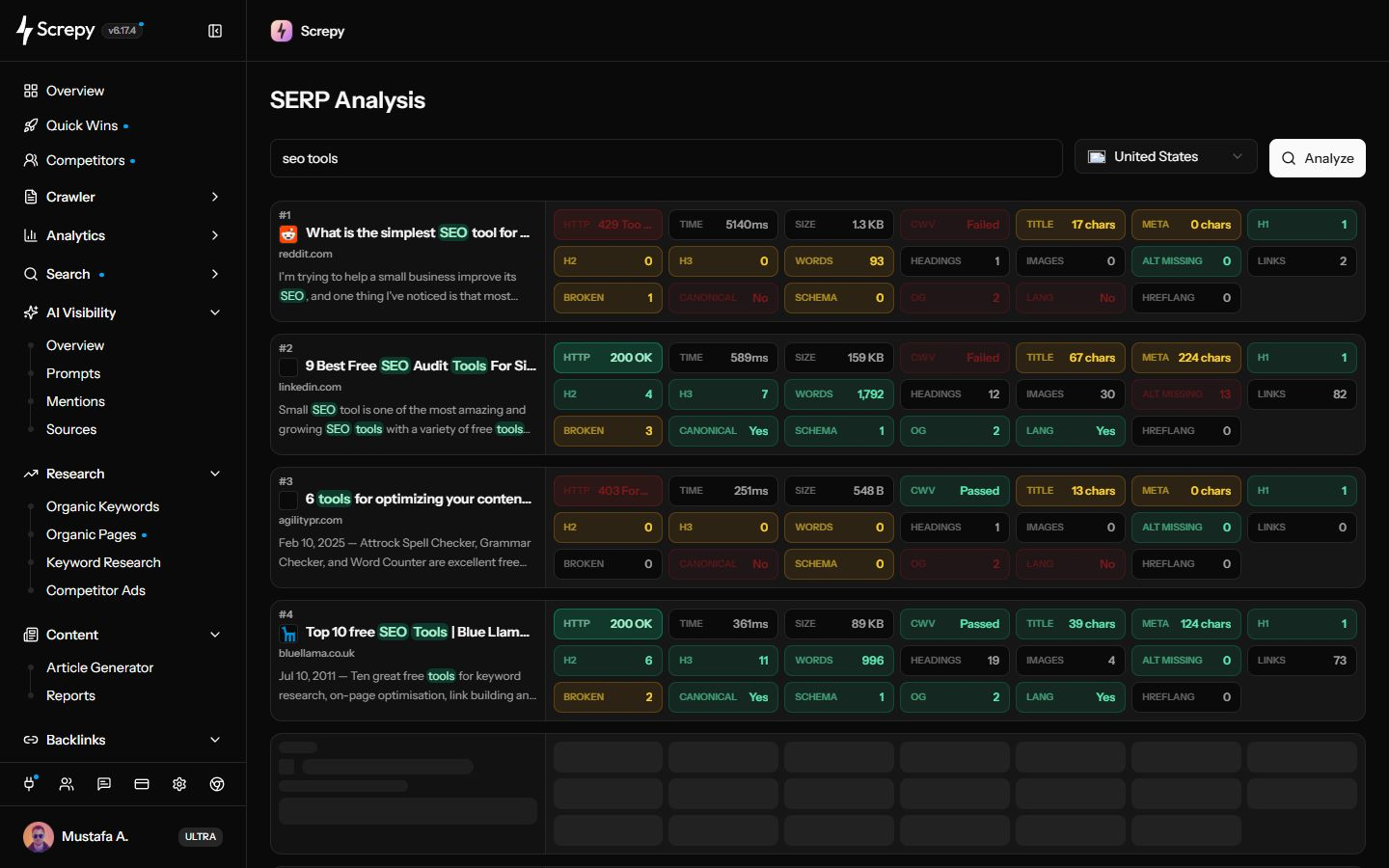This screenshot has height=868, width=1389.
Task: Collapse the AI Visibility section chevron
Action: 215,312
